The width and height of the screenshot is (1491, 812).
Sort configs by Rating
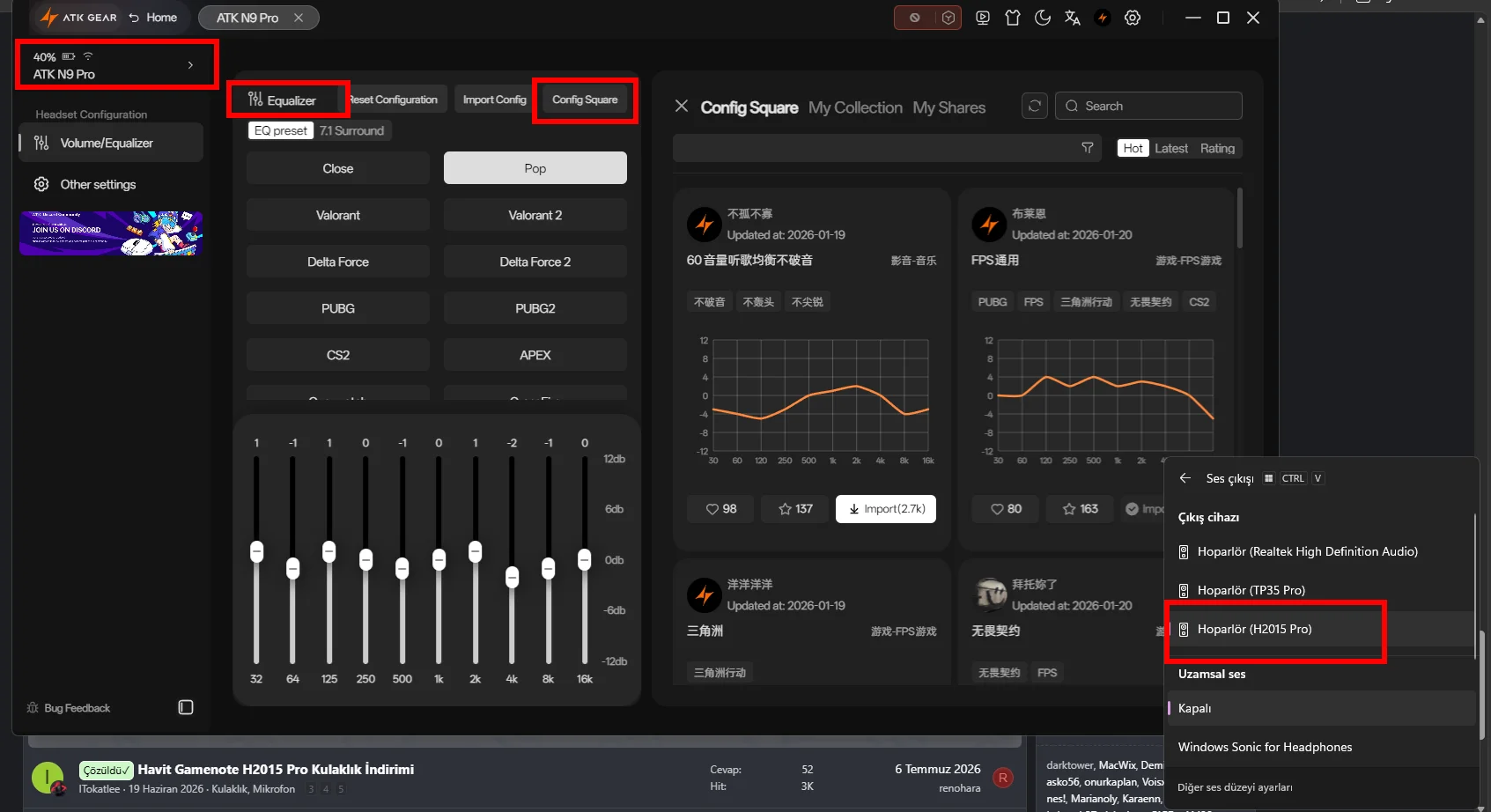[1217, 148]
